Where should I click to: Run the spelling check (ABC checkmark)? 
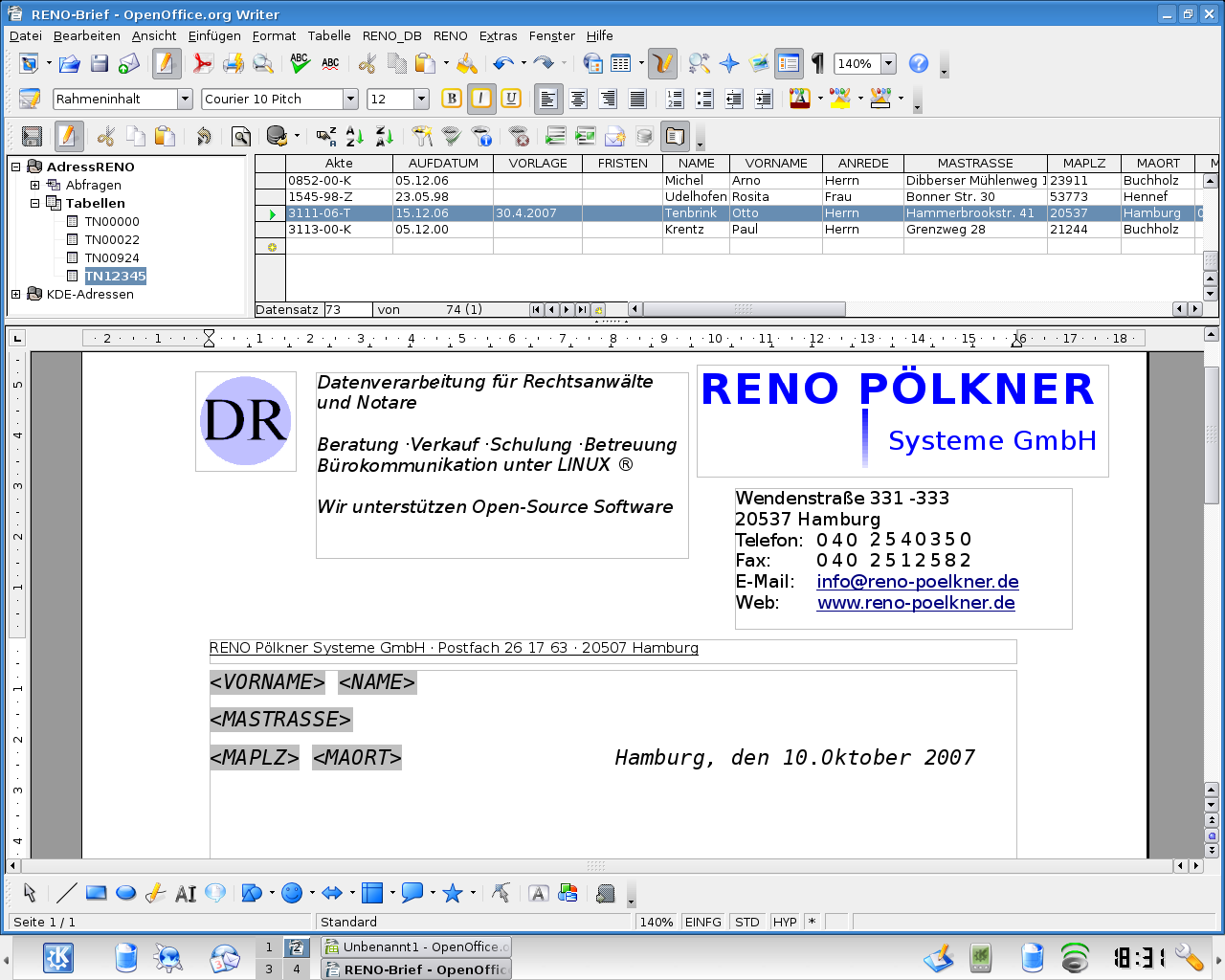(300, 63)
